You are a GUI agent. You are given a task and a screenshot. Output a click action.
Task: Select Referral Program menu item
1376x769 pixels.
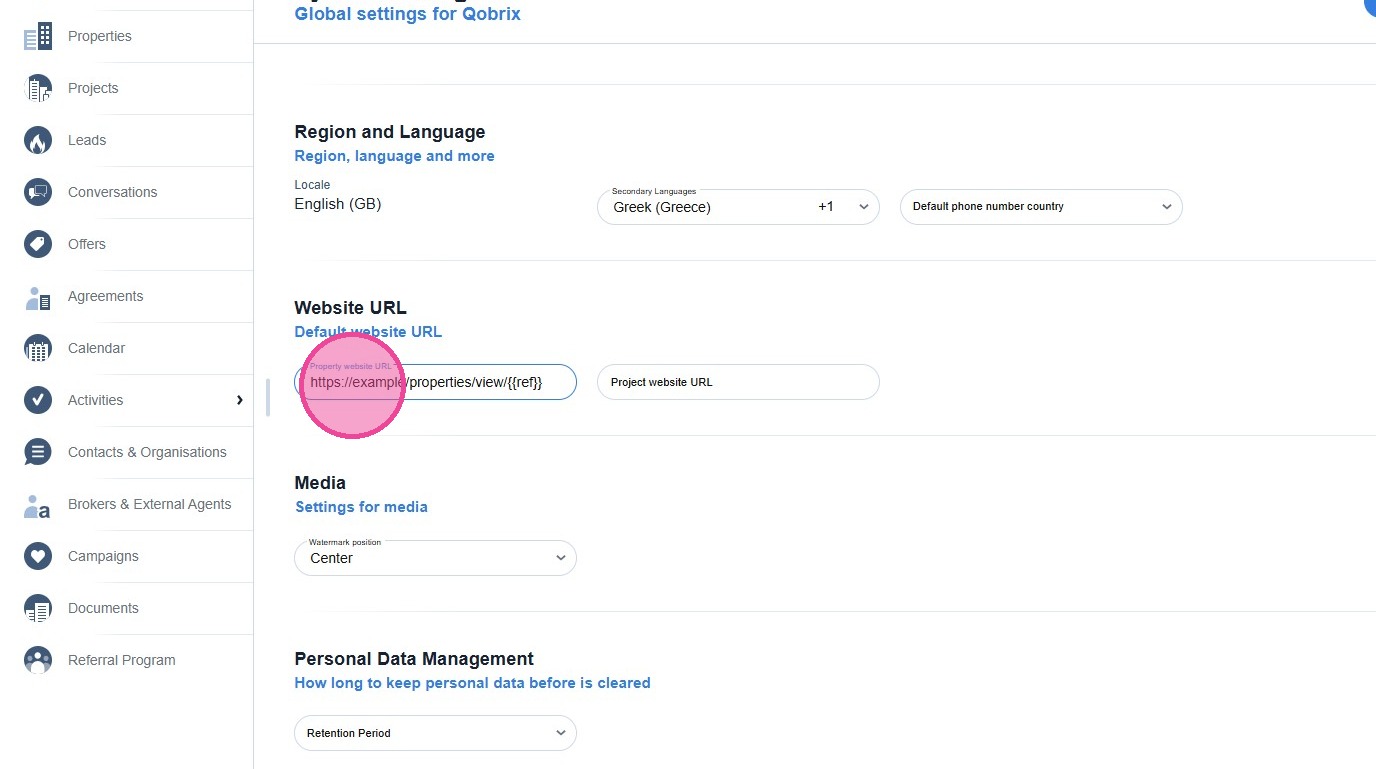point(121,660)
